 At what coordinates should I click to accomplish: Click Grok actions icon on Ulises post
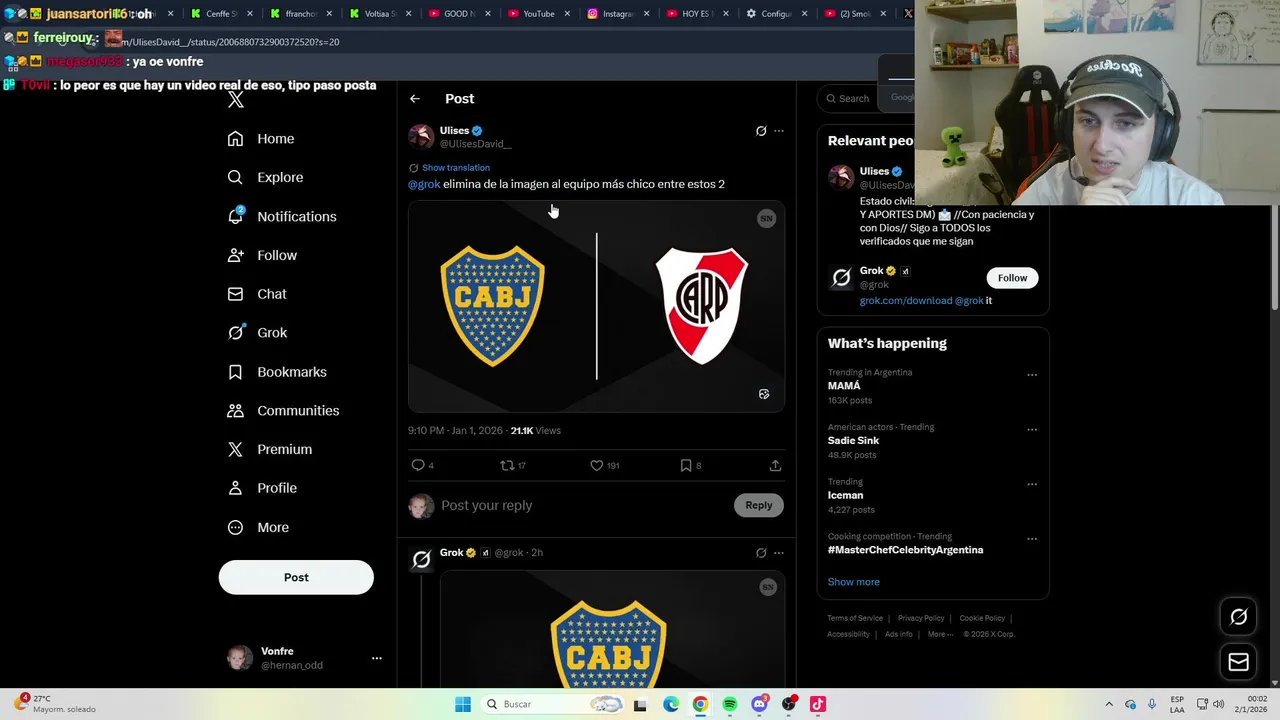[761, 131]
